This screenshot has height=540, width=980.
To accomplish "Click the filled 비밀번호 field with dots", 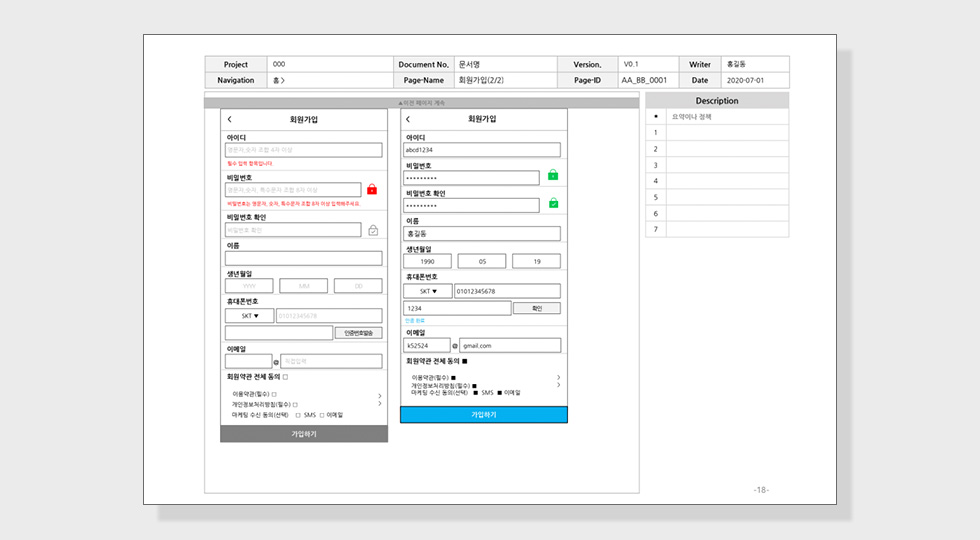I will click(x=471, y=178).
